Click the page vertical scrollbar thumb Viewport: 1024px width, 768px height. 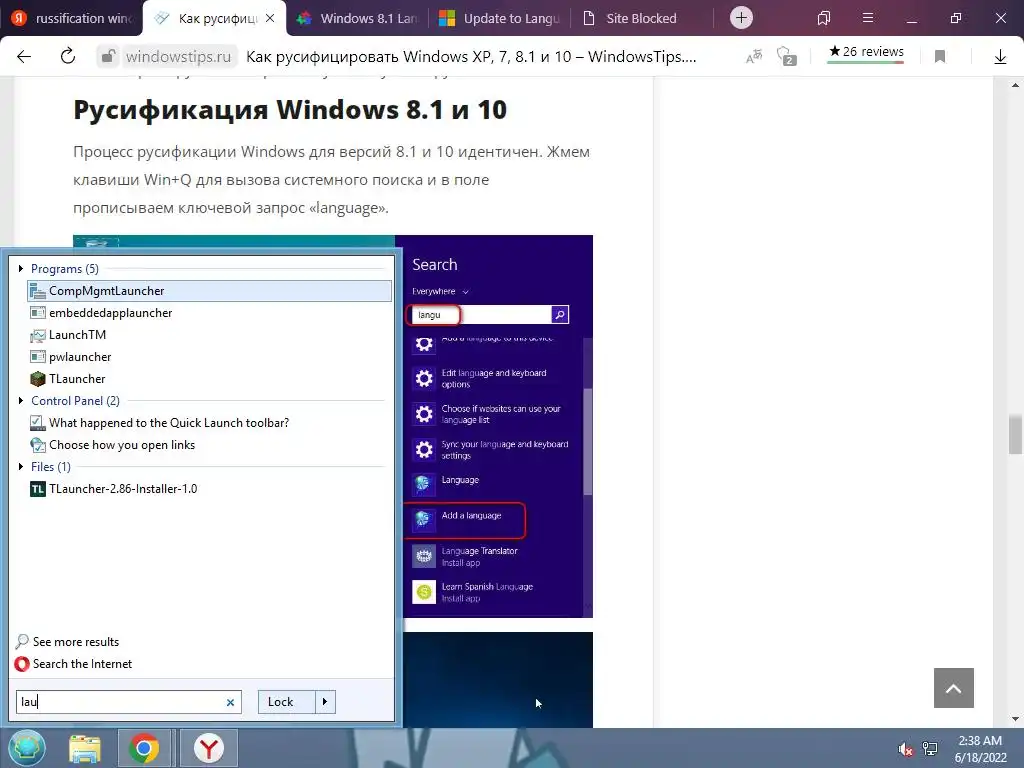tap(1015, 434)
